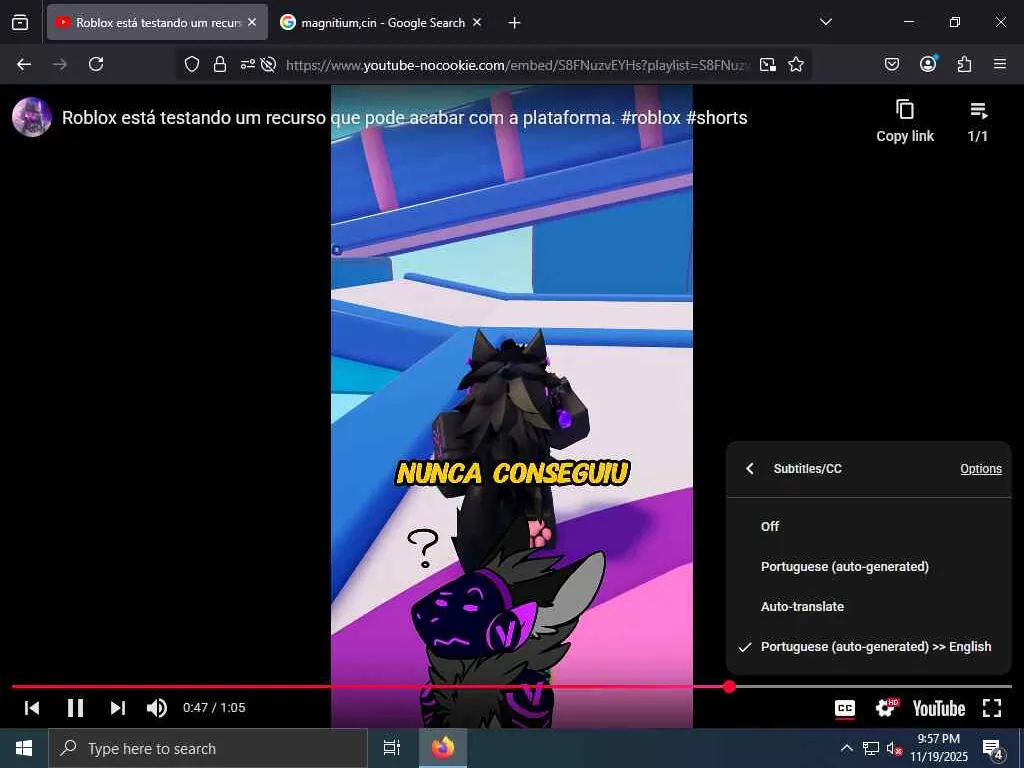Click the autoplay blocked icon
The width and height of the screenshot is (1024, 768).
(268, 64)
